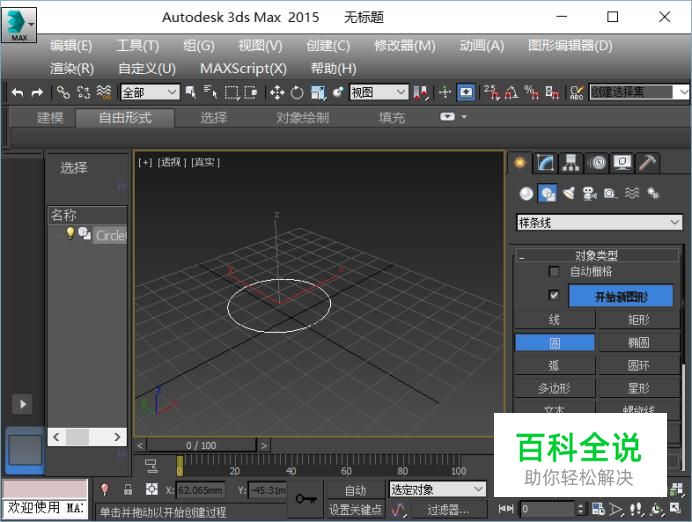Switch to the 自由形式 ribbon tab
This screenshot has width=692, height=522.
pyautogui.click(x=125, y=118)
